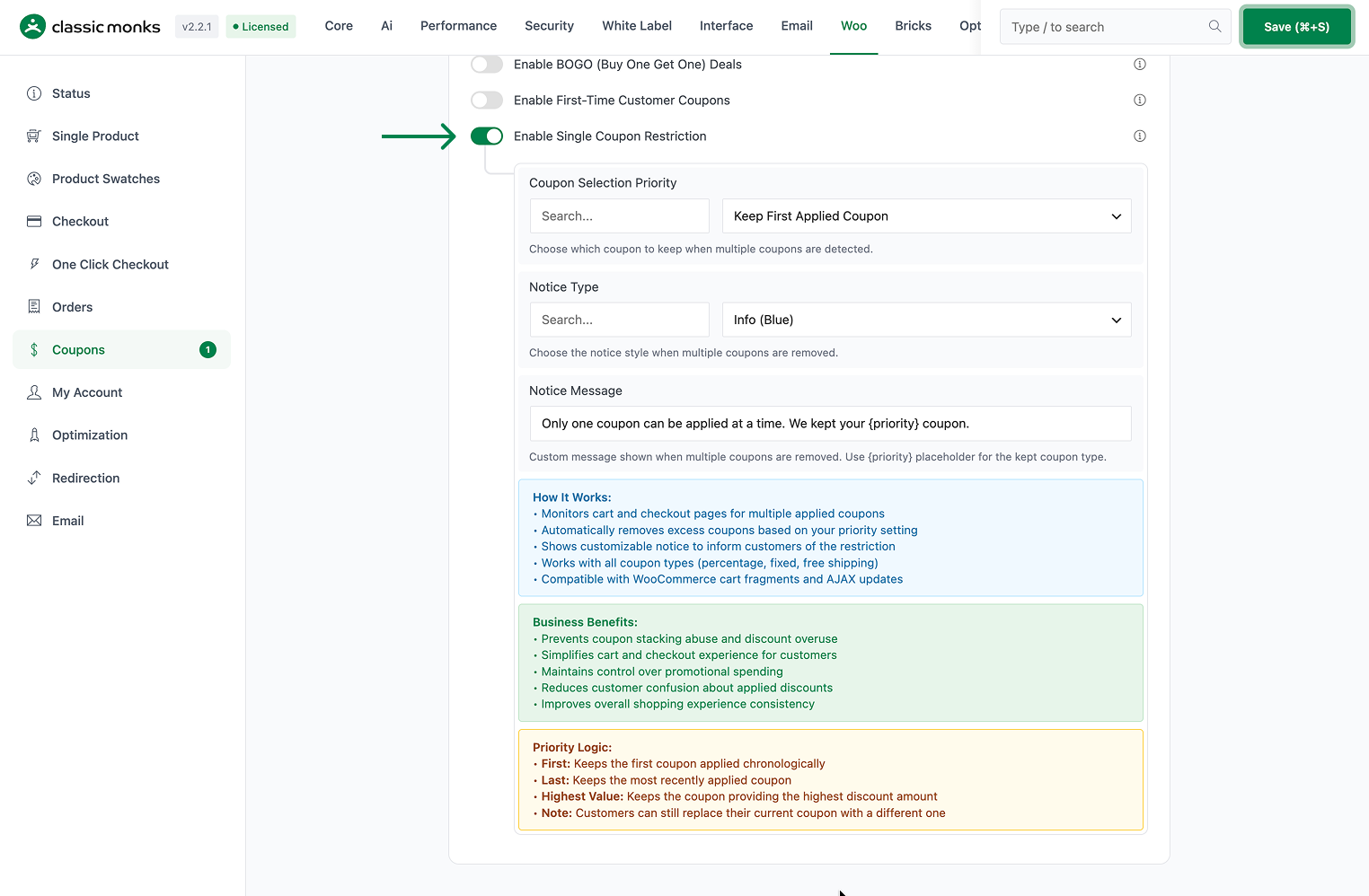Click the 'Priority Logic:' heading

tap(571, 747)
